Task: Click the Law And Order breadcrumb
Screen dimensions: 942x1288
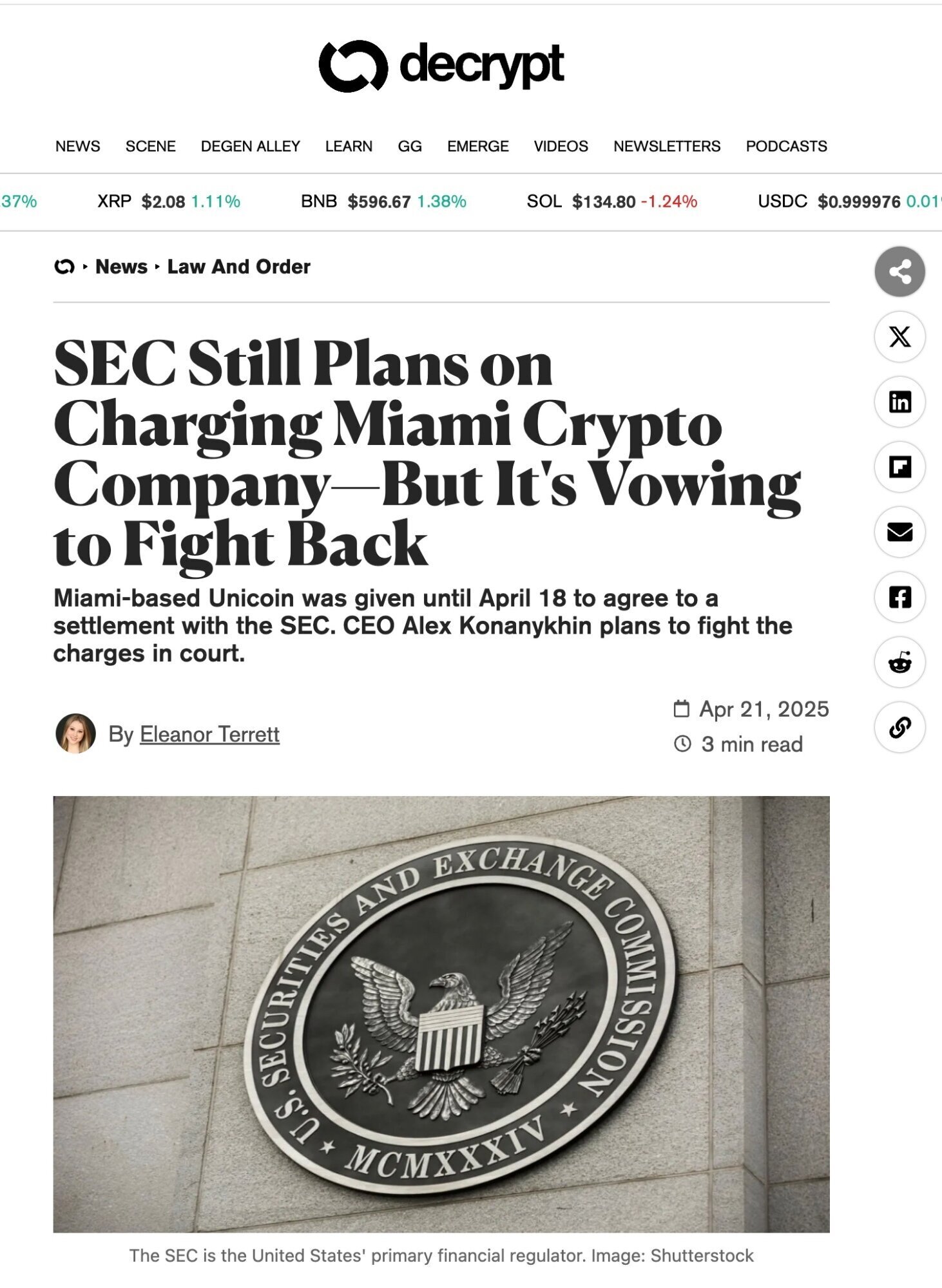Action: 238,267
